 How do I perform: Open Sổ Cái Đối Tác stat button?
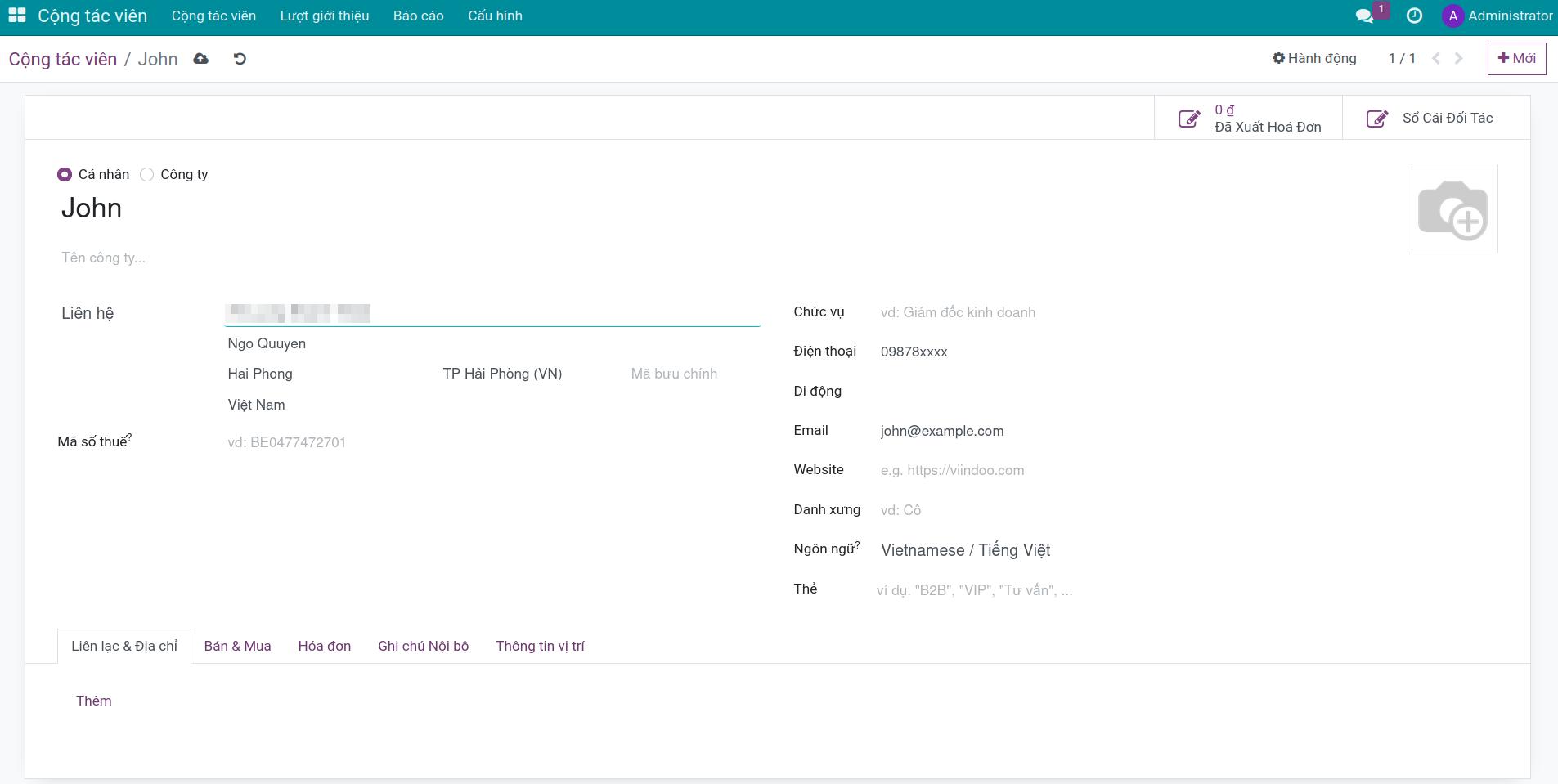tap(1436, 119)
